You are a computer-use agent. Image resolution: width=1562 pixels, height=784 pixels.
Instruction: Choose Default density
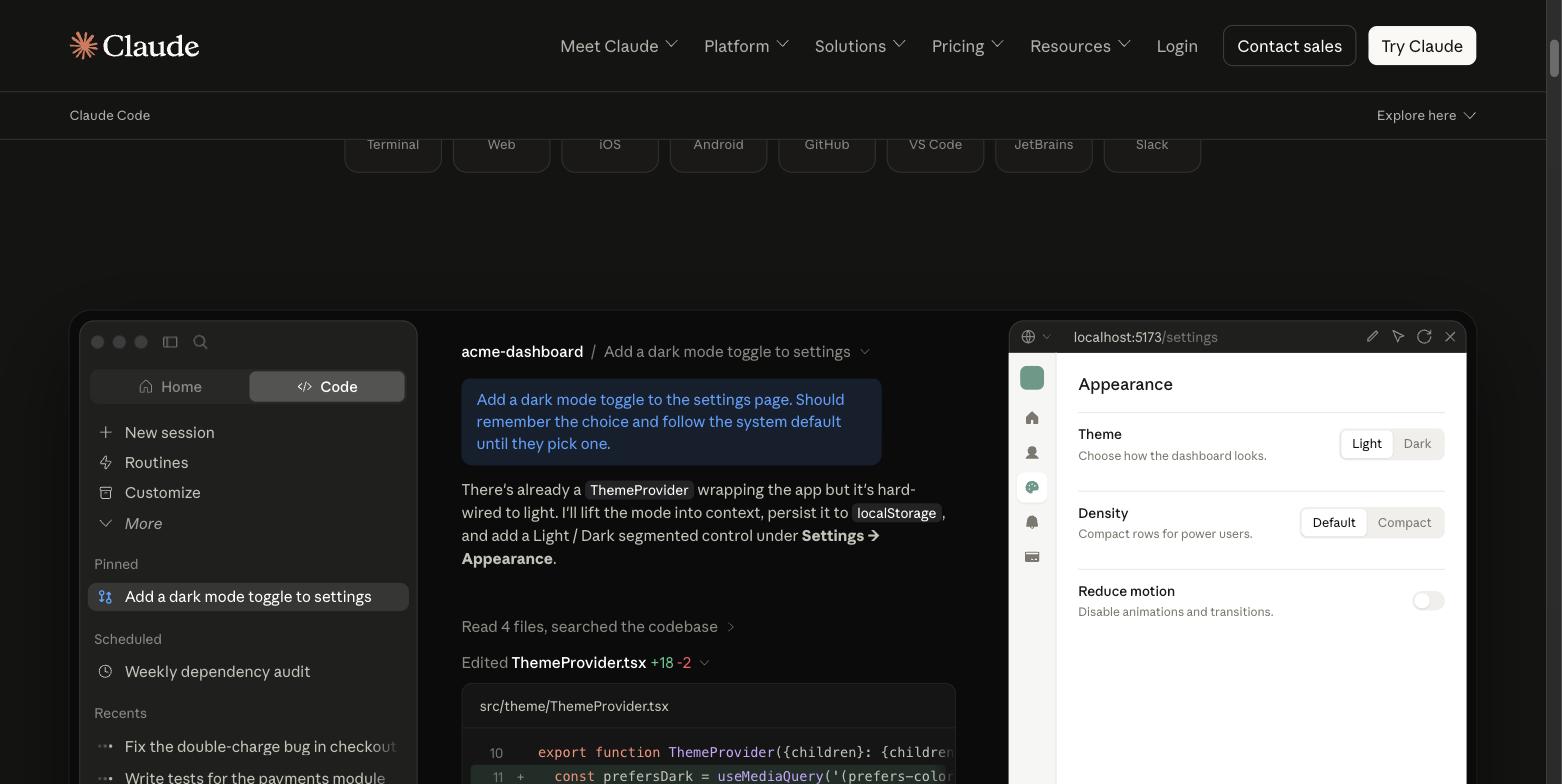[1334, 523]
